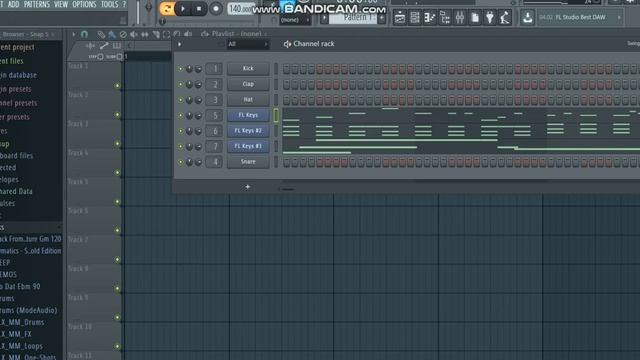The image size is (640, 360).
Task: Click the download content library icon
Action: point(527,18)
